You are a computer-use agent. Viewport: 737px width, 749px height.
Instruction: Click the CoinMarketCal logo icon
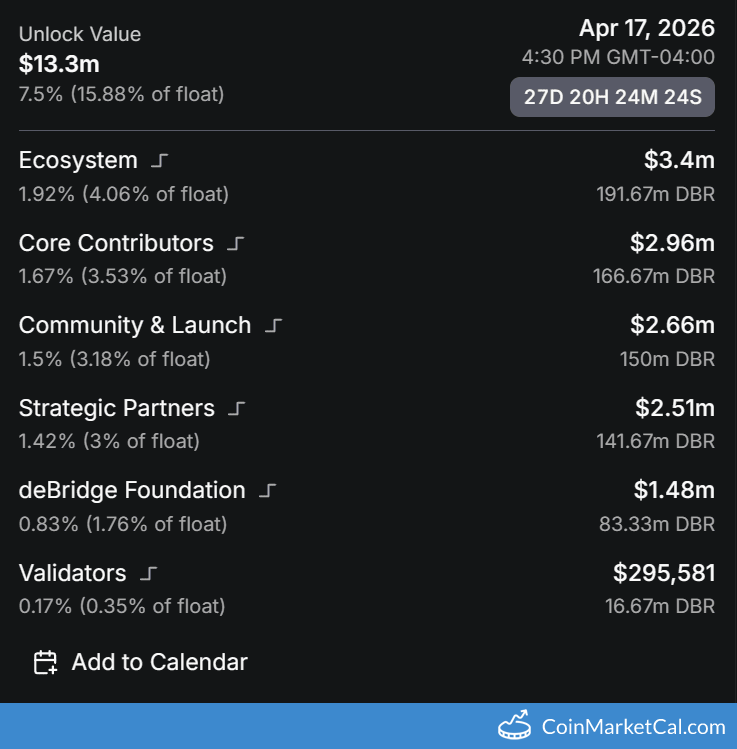[515, 726]
